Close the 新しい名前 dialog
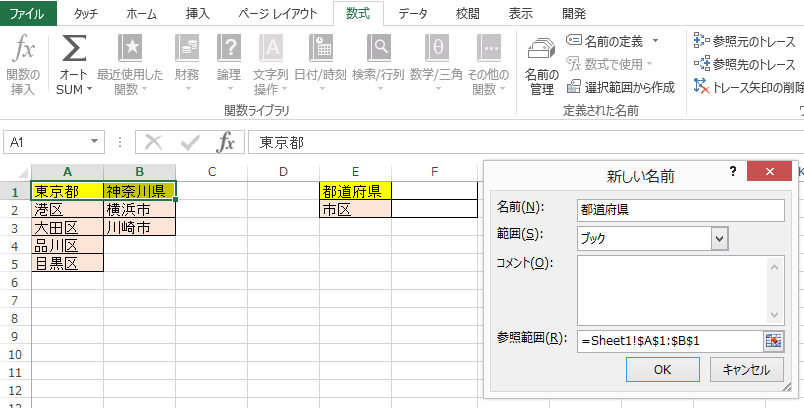This screenshot has width=804, height=408. pyautogui.click(x=769, y=172)
